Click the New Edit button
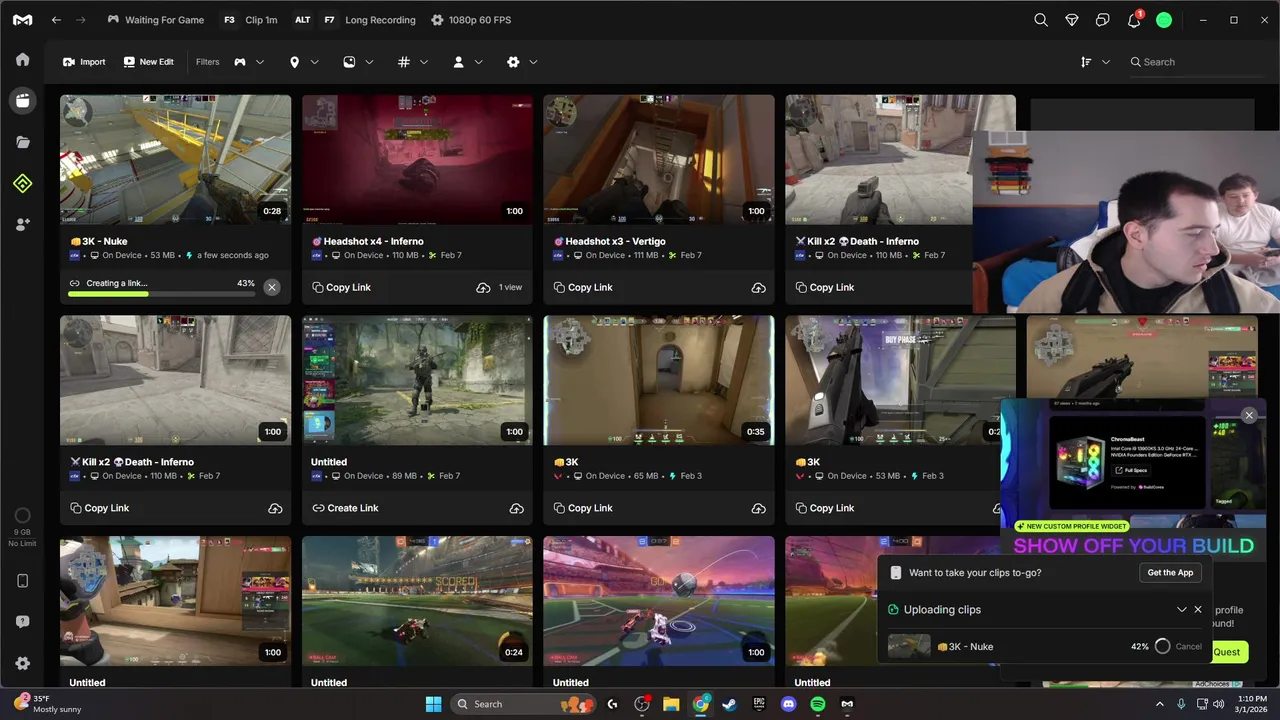This screenshot has width=1280, height=720. coord(148,62)
